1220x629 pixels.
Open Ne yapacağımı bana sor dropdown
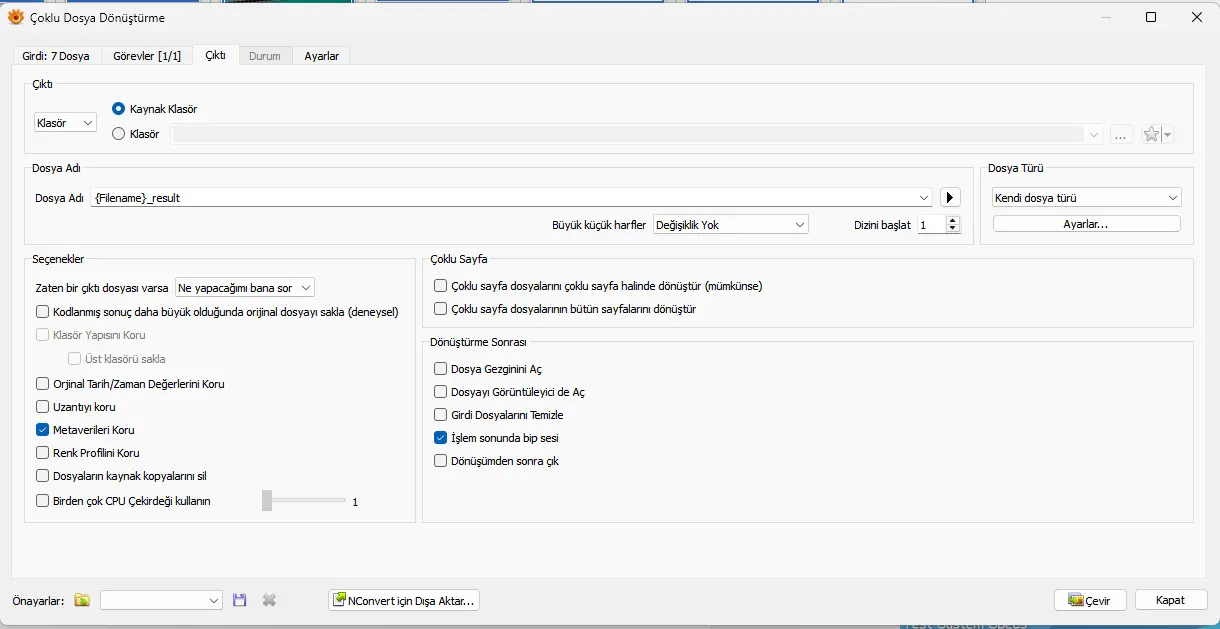(245, 288)
